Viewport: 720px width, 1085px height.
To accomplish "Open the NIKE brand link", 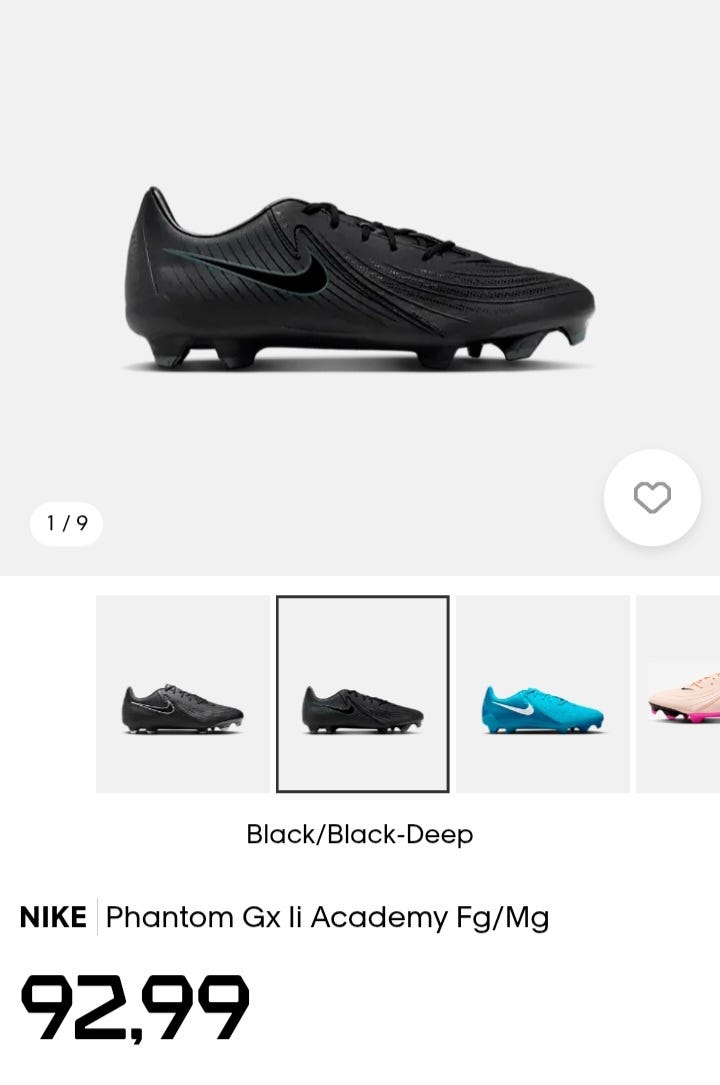I will pyautogui.click(x=53, y=917).
